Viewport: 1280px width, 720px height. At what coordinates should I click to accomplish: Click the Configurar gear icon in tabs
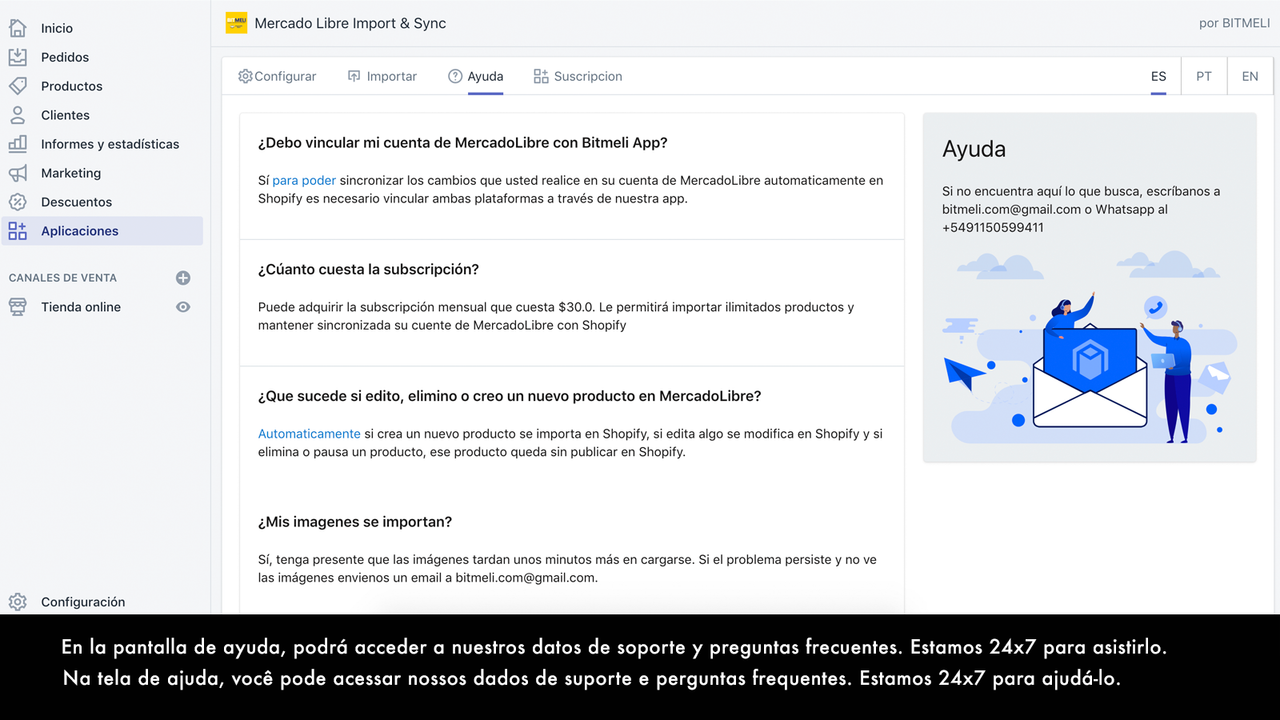pos(245,76)
